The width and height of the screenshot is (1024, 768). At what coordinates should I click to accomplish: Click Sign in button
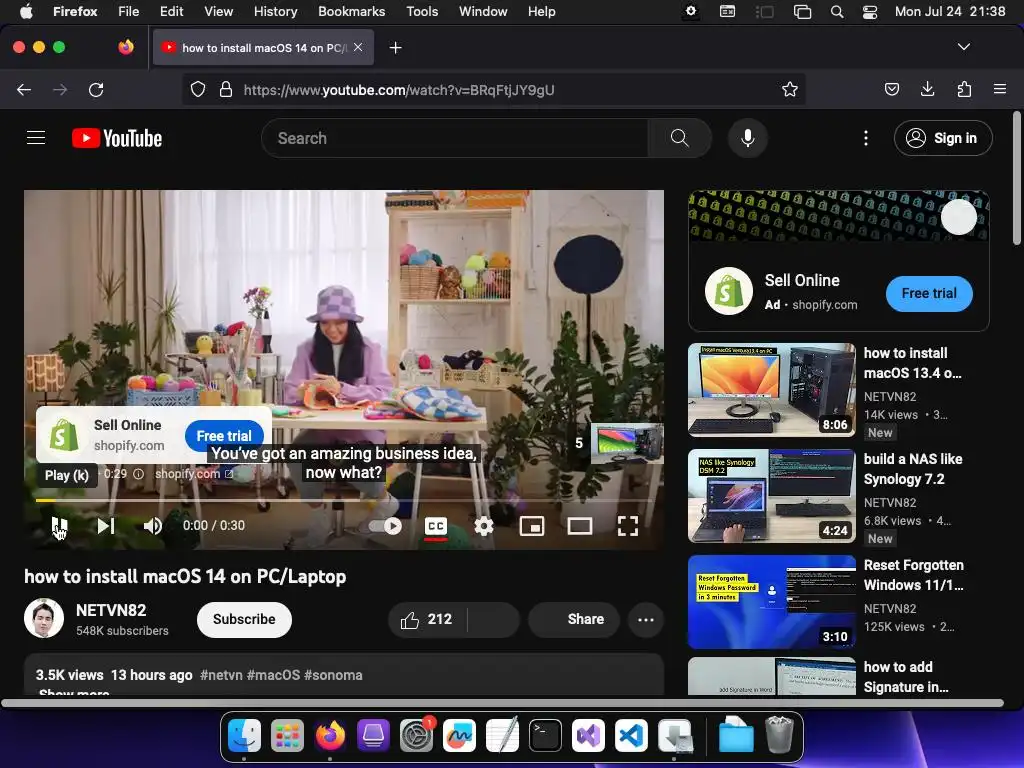pos(943,138)
